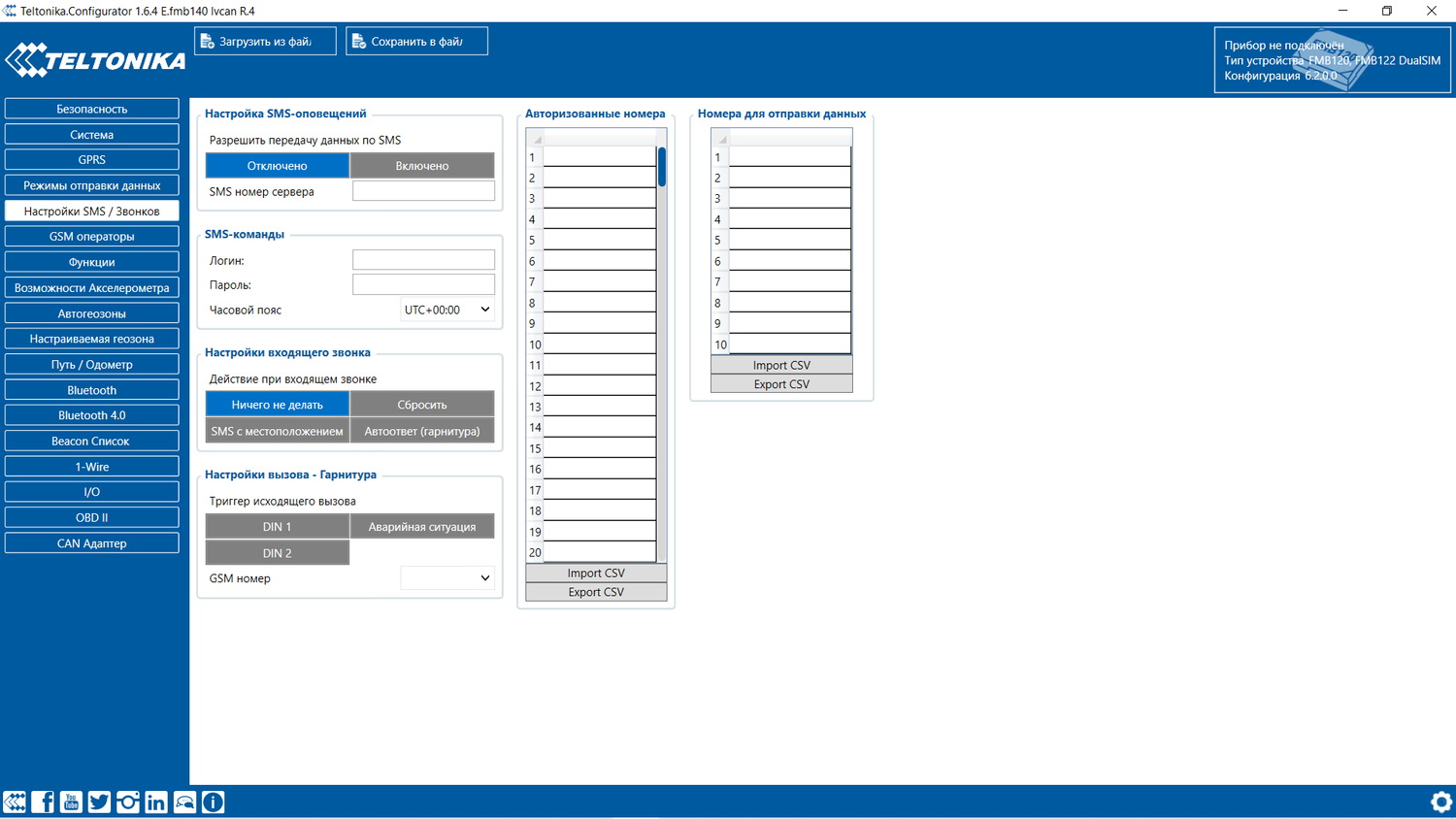Click the SMS номер сервера input field
The width and height of the screenshot is (1456, 819).
tap(423, 191)
